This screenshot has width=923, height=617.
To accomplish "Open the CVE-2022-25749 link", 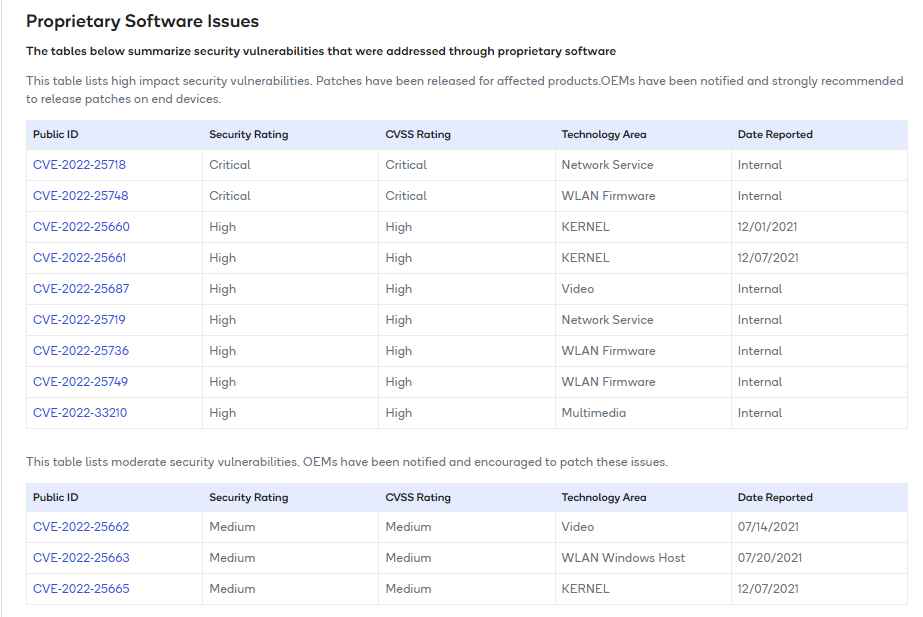I will (81, 382).
